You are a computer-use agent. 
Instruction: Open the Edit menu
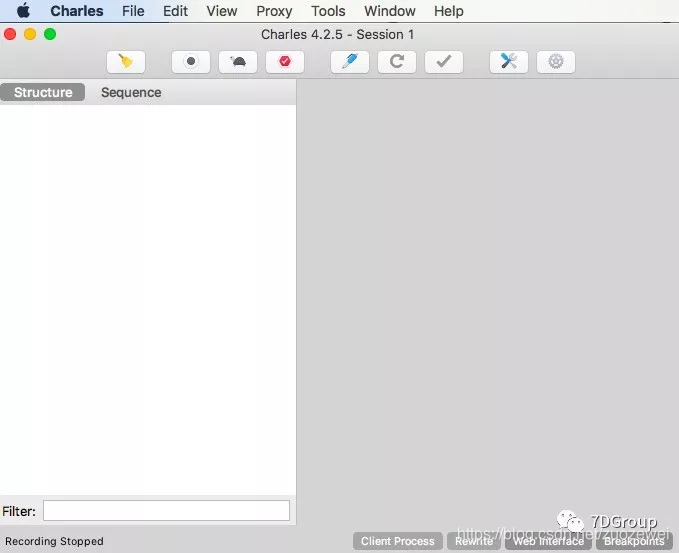175,11
